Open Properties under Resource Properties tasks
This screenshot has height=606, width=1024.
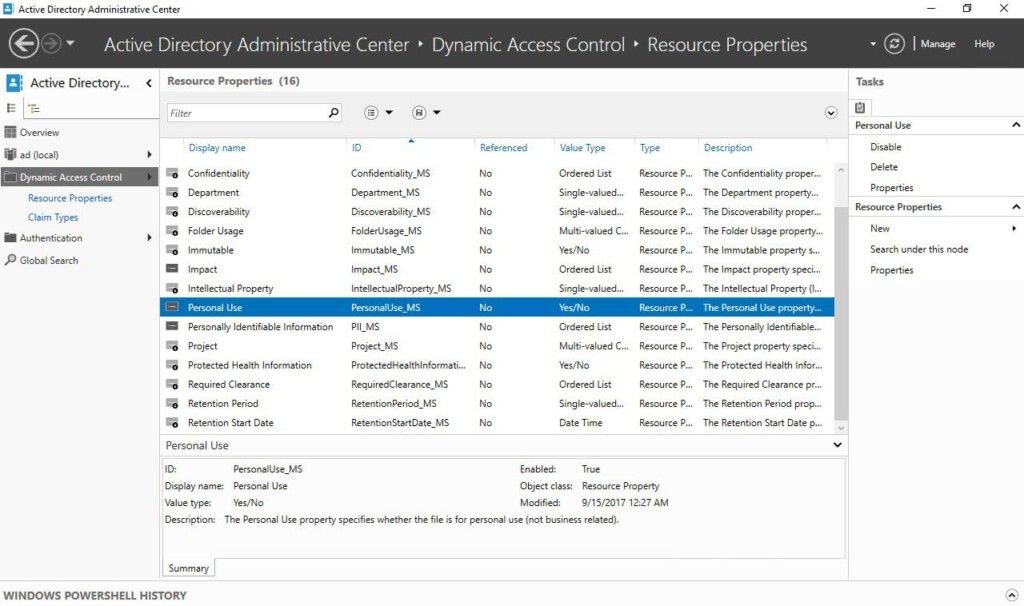(x=891, y=270)
